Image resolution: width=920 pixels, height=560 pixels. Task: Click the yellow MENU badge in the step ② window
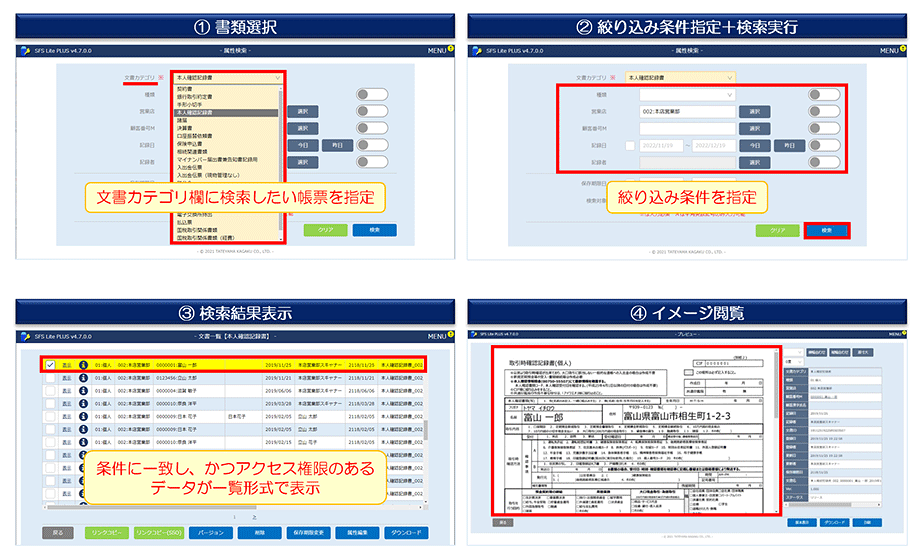pyautogui.click(x=903, y=48)
